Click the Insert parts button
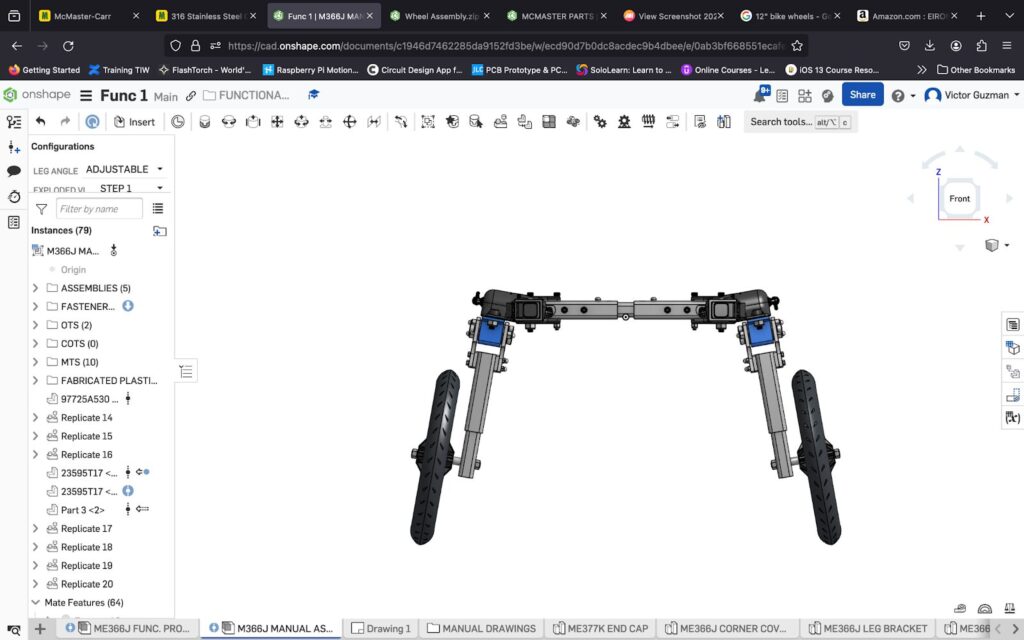 (x=134, y=121)
